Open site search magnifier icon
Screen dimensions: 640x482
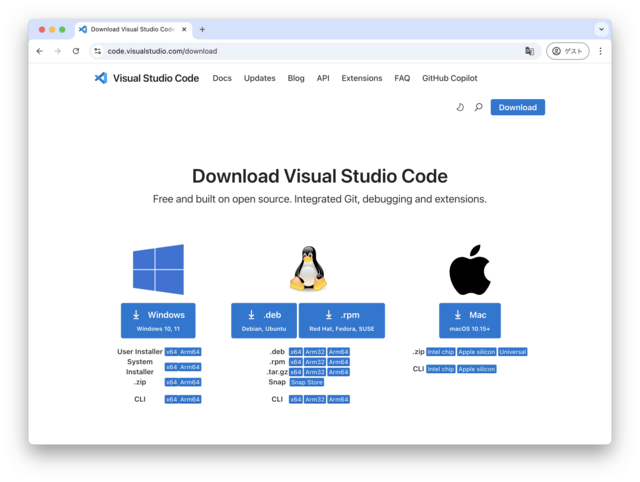pyautogui.click(x=478, y=107)
